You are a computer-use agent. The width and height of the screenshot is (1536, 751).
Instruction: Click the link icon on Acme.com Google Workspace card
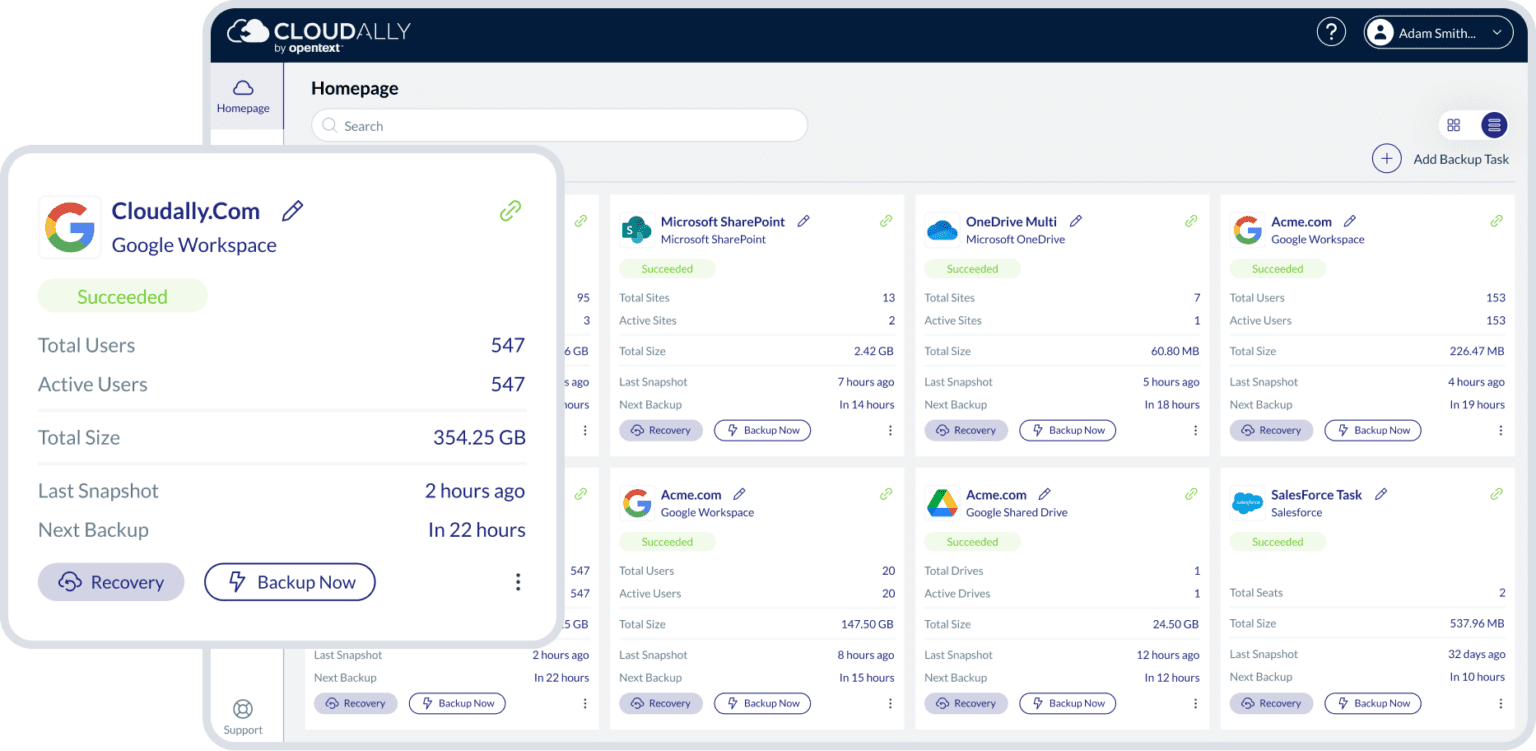pyautogui.click(x=1496, y=221)
